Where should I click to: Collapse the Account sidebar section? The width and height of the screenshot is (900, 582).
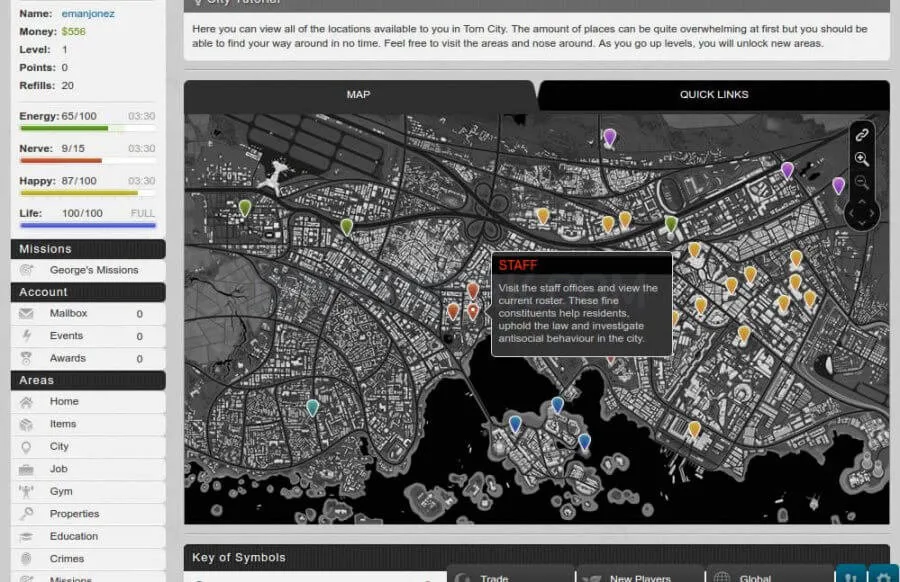click(x=88, y=292)
